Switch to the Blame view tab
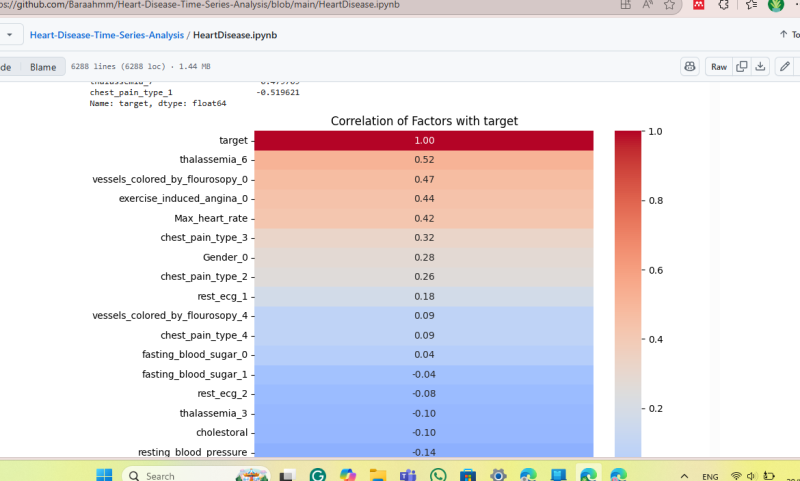The image size is (800, 481). (x=42, y=67)
